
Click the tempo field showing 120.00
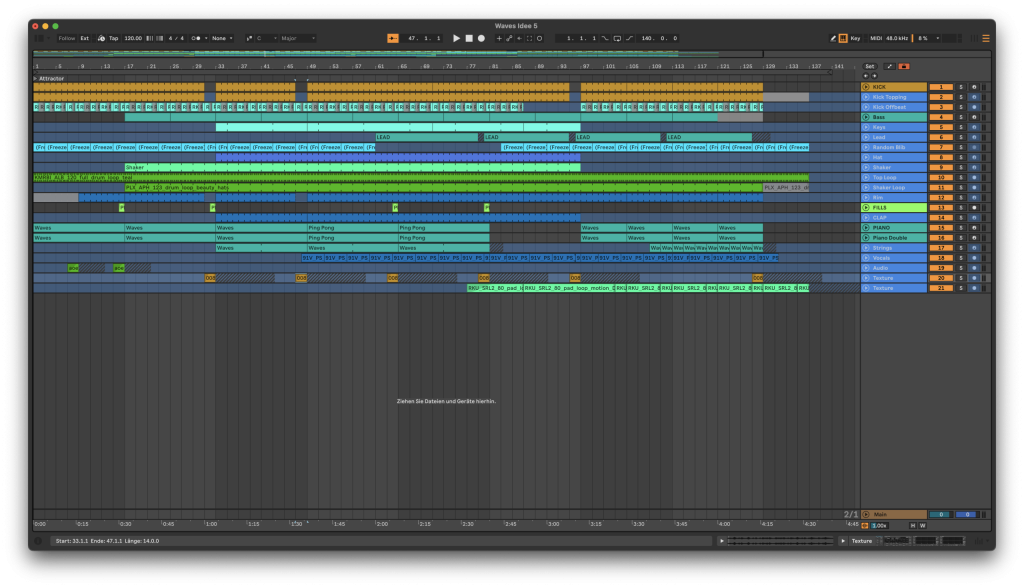(x=133, y=38)
